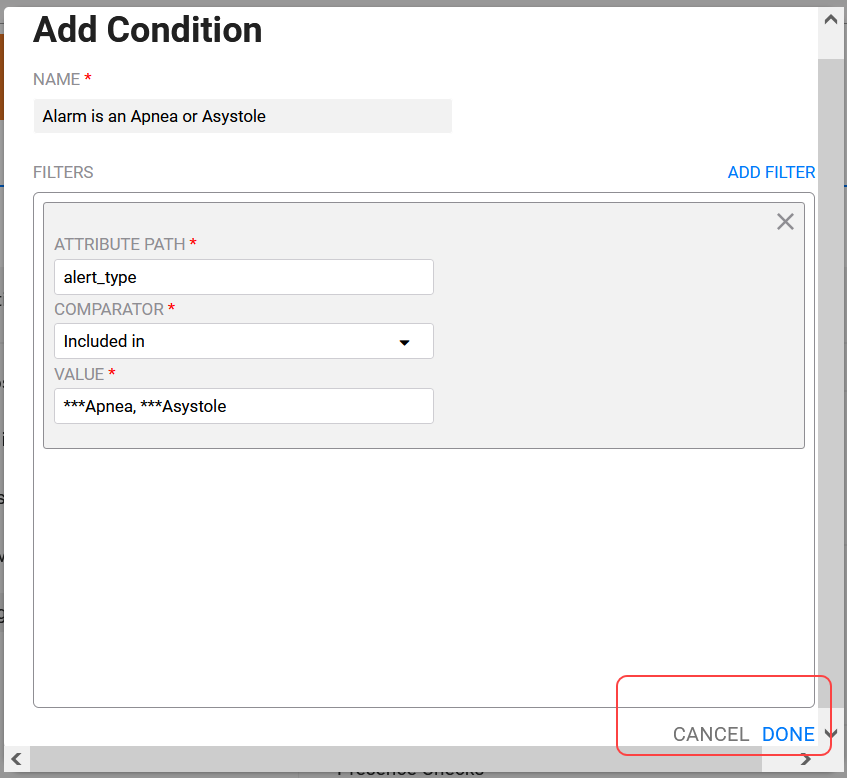The width and height of the screenshot is (847, 778).
Task: Click ADD FILTER to create a new filter
Action: coord(771,172)
